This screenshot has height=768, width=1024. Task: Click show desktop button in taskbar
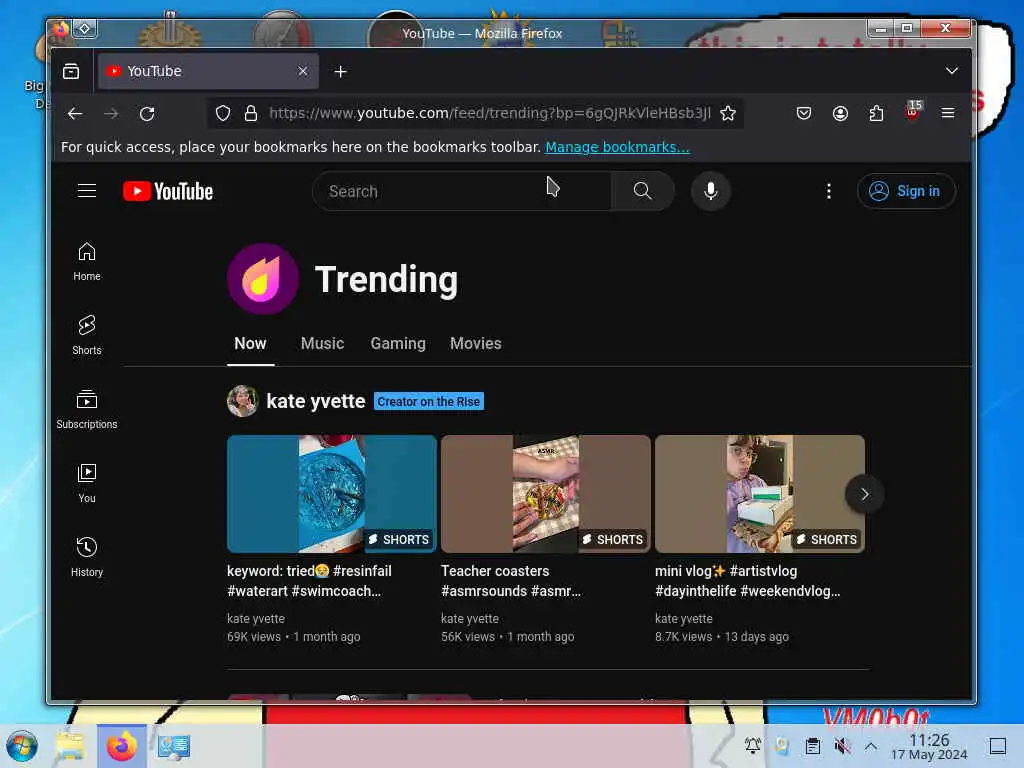coord(998,746)
